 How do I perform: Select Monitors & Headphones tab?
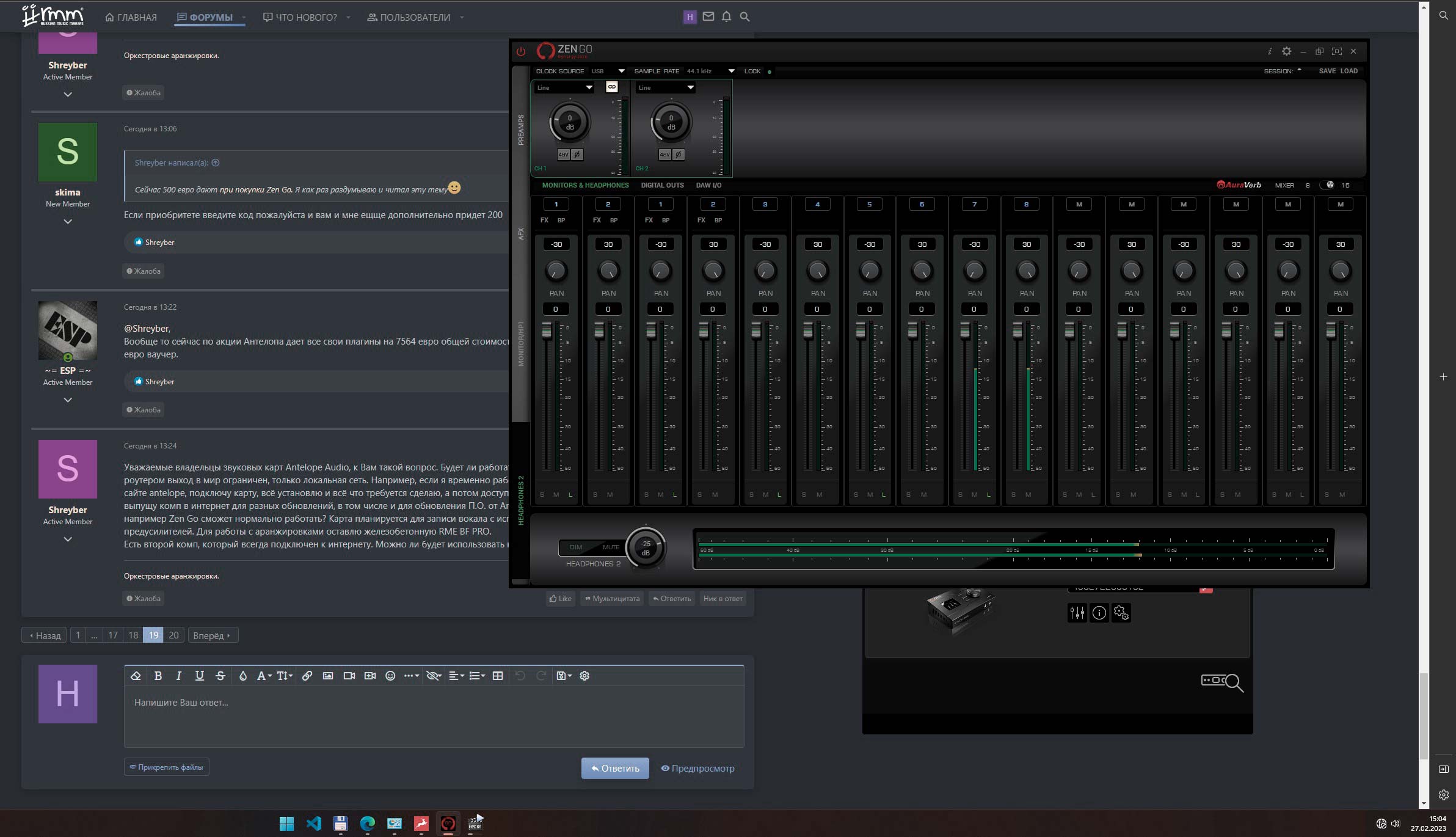pyautogui.click(x=585, y=185)
